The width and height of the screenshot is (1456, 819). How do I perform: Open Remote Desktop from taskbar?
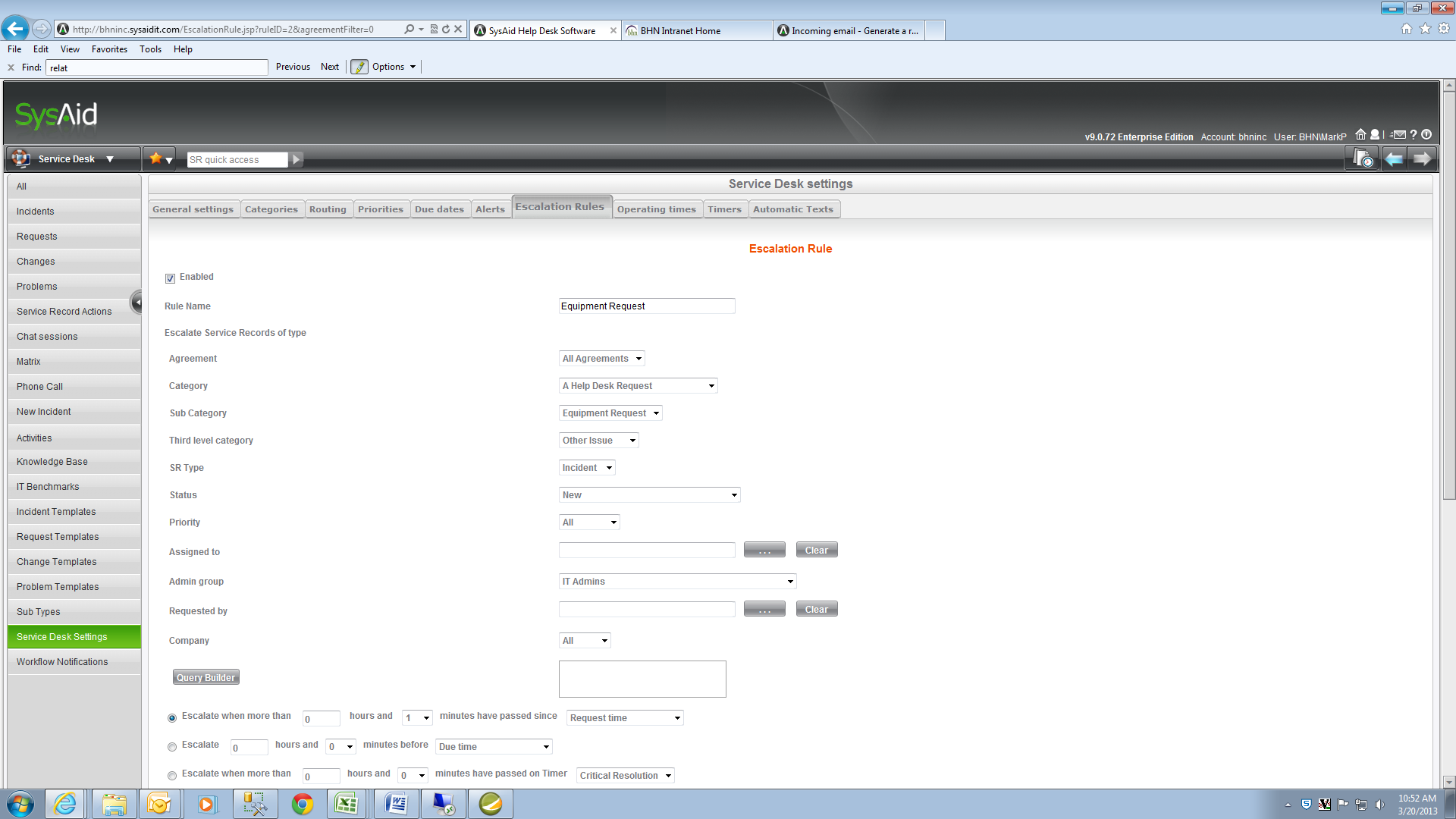pyautogui.click(x=444, y=804)
